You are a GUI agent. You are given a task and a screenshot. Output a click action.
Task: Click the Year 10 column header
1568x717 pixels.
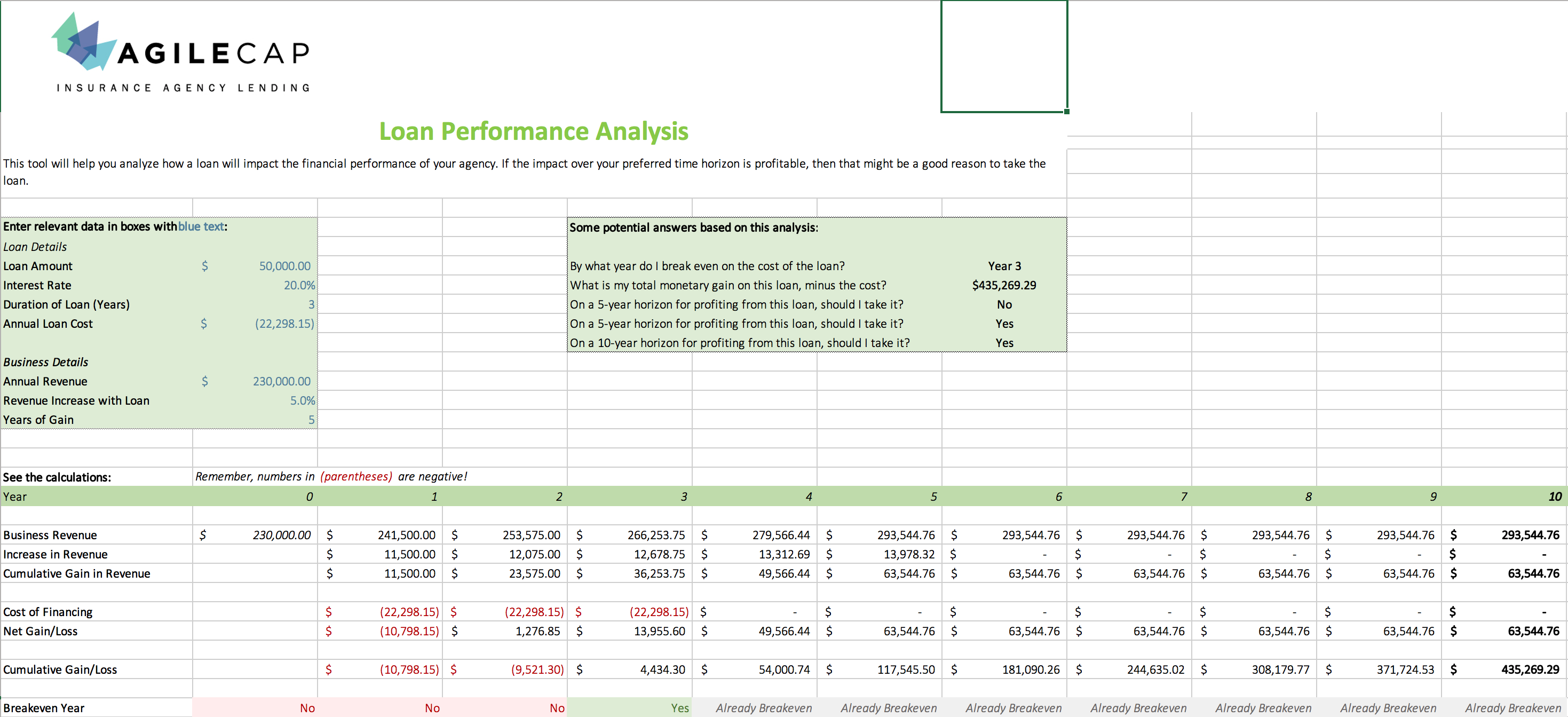pyautogui.click(x=1504, y=497)
